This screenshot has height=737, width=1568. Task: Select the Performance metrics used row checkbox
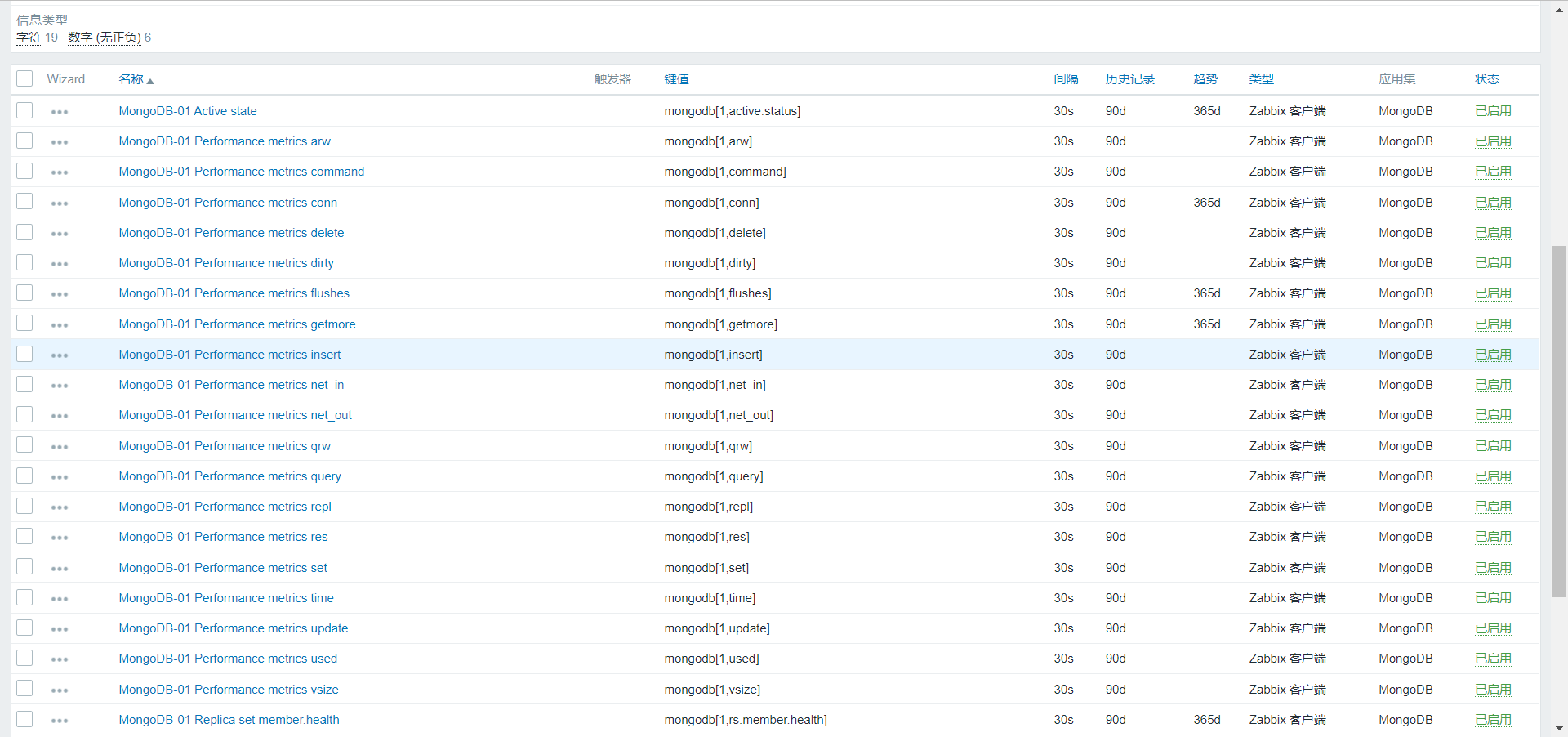click(24, 658)
